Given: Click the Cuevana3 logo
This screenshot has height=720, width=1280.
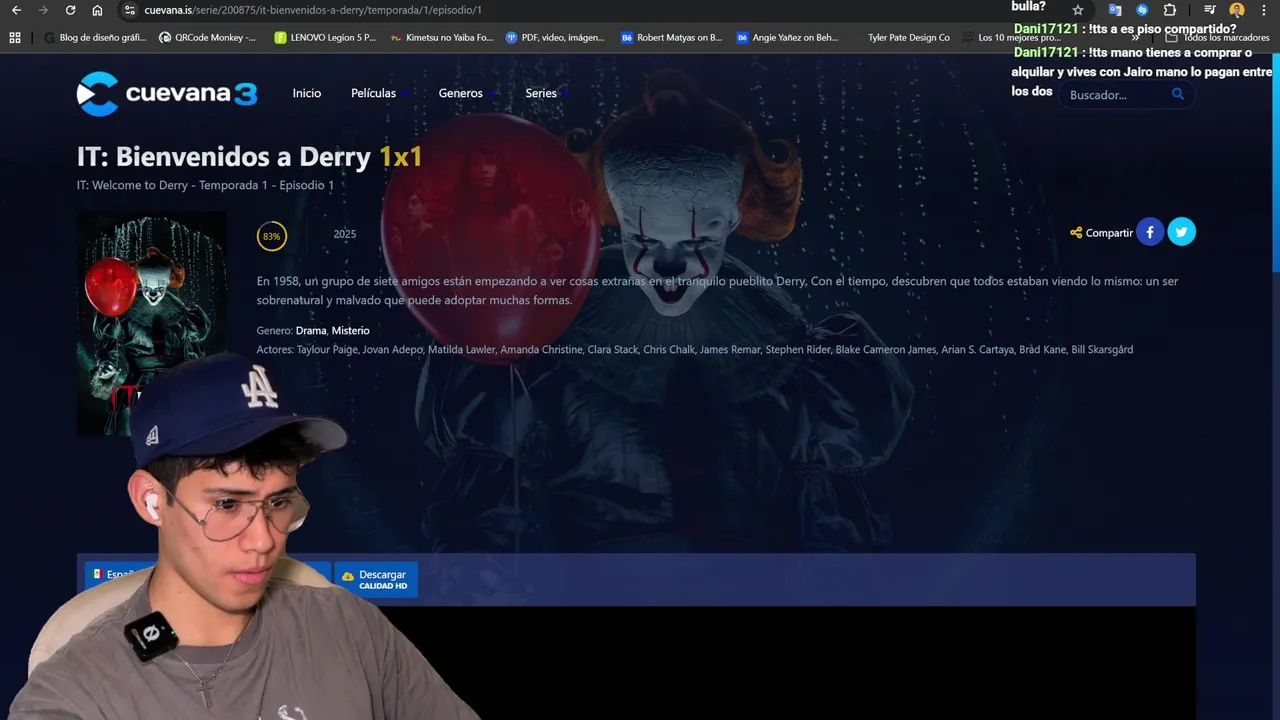Looking at the screenshot, I should pyautogui.click(x=167, y=94).
